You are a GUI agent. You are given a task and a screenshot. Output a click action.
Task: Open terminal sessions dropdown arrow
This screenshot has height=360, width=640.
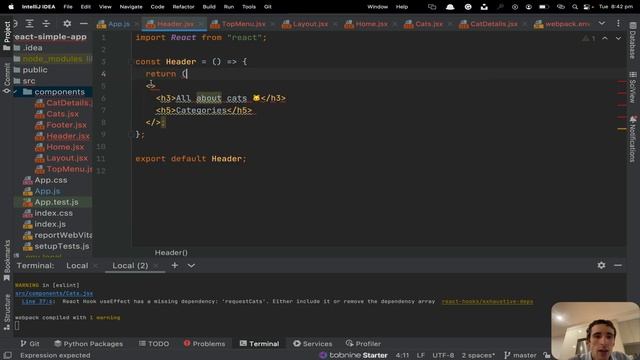click(191, 265)
